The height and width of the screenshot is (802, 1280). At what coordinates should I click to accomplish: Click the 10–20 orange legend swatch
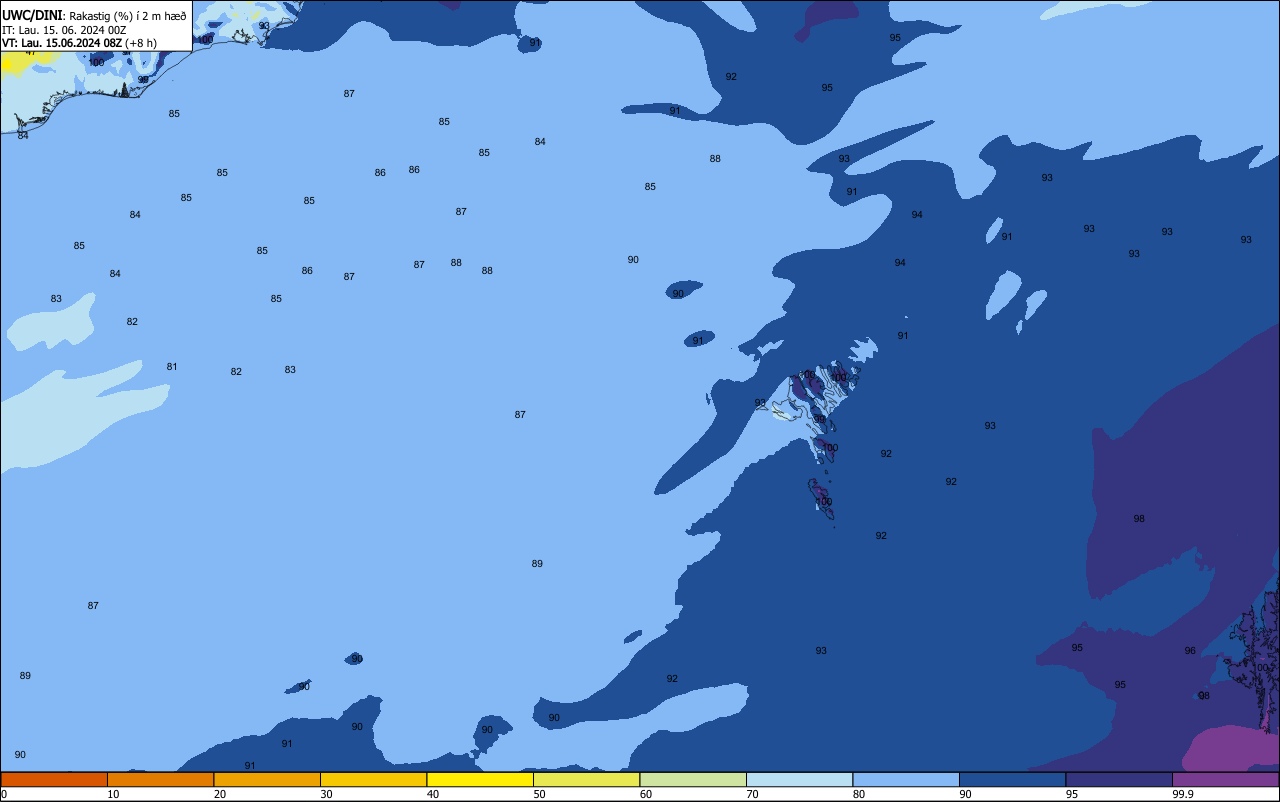(x=160, y=779)
